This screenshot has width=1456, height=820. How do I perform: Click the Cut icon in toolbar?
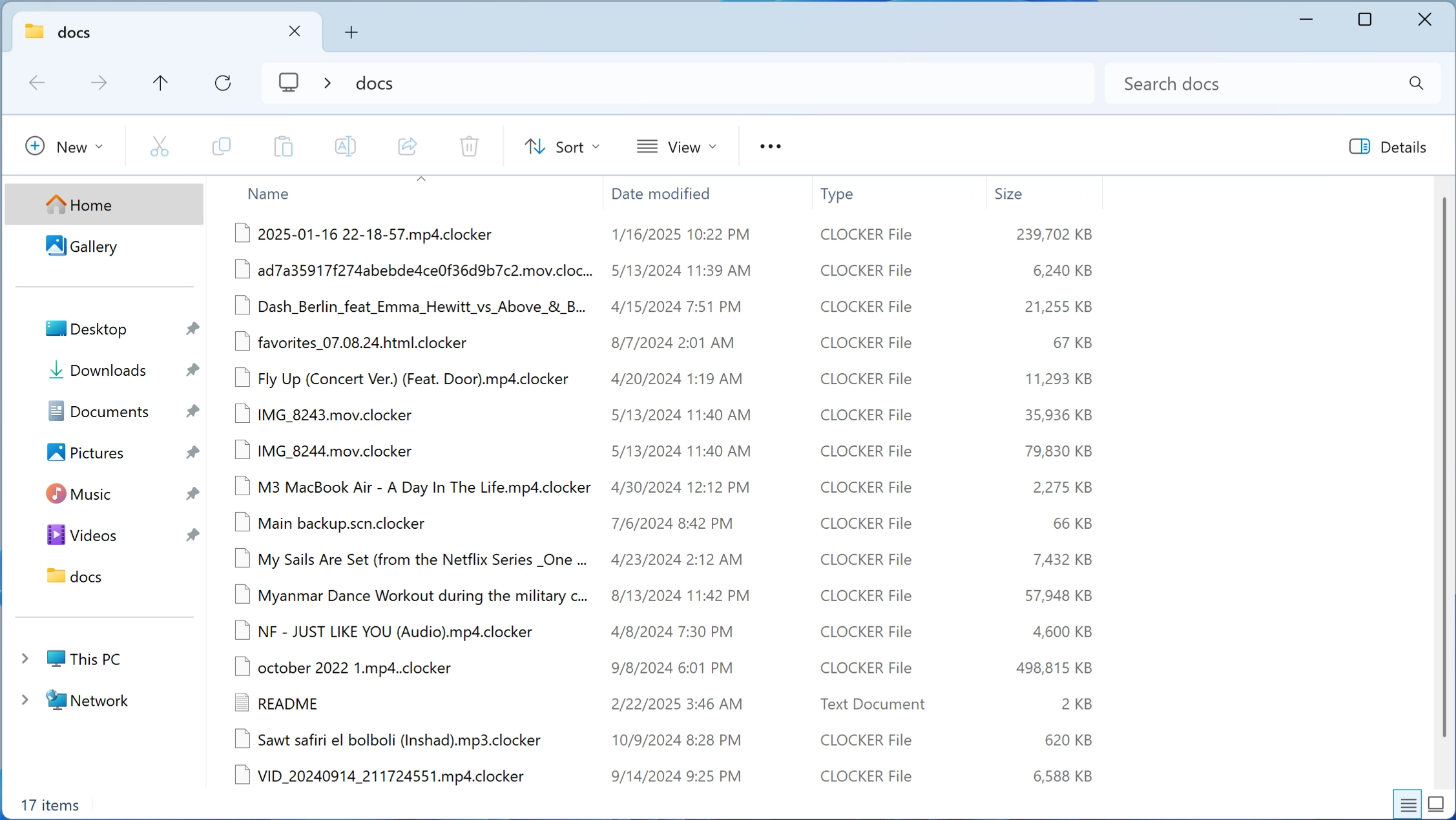(159, 147)
